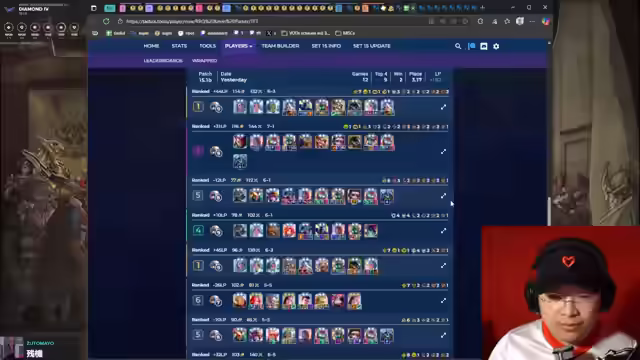
Task: Click last champion portrait in -12LP match
Action: 387,196
